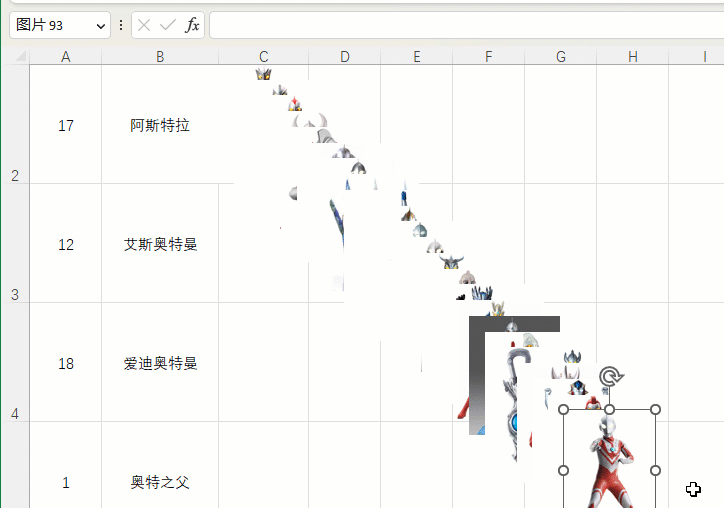Click cell containing 18
Viewport: 724px width, 508px height.
[x=66, y=363]
